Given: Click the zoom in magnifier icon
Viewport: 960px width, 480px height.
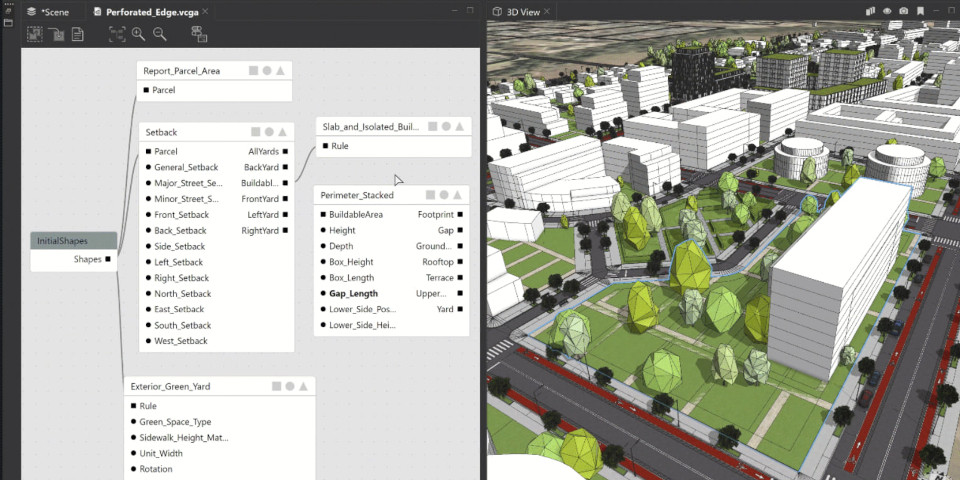Looking at the screenshot, I should coord(138,34).
